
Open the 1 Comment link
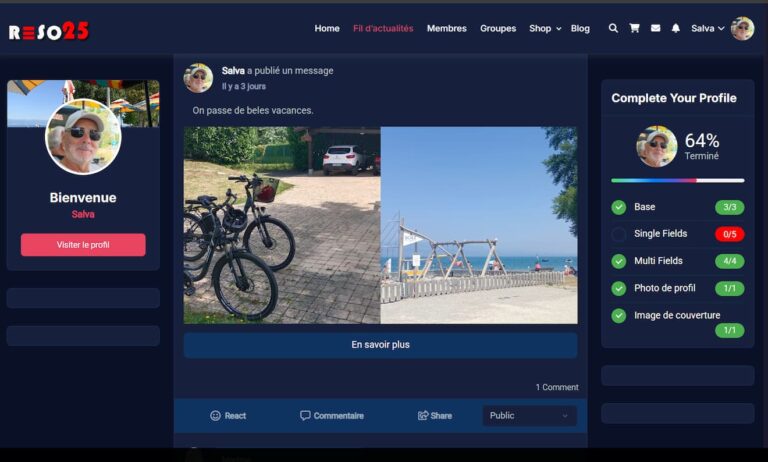click(x=557, y=387)
